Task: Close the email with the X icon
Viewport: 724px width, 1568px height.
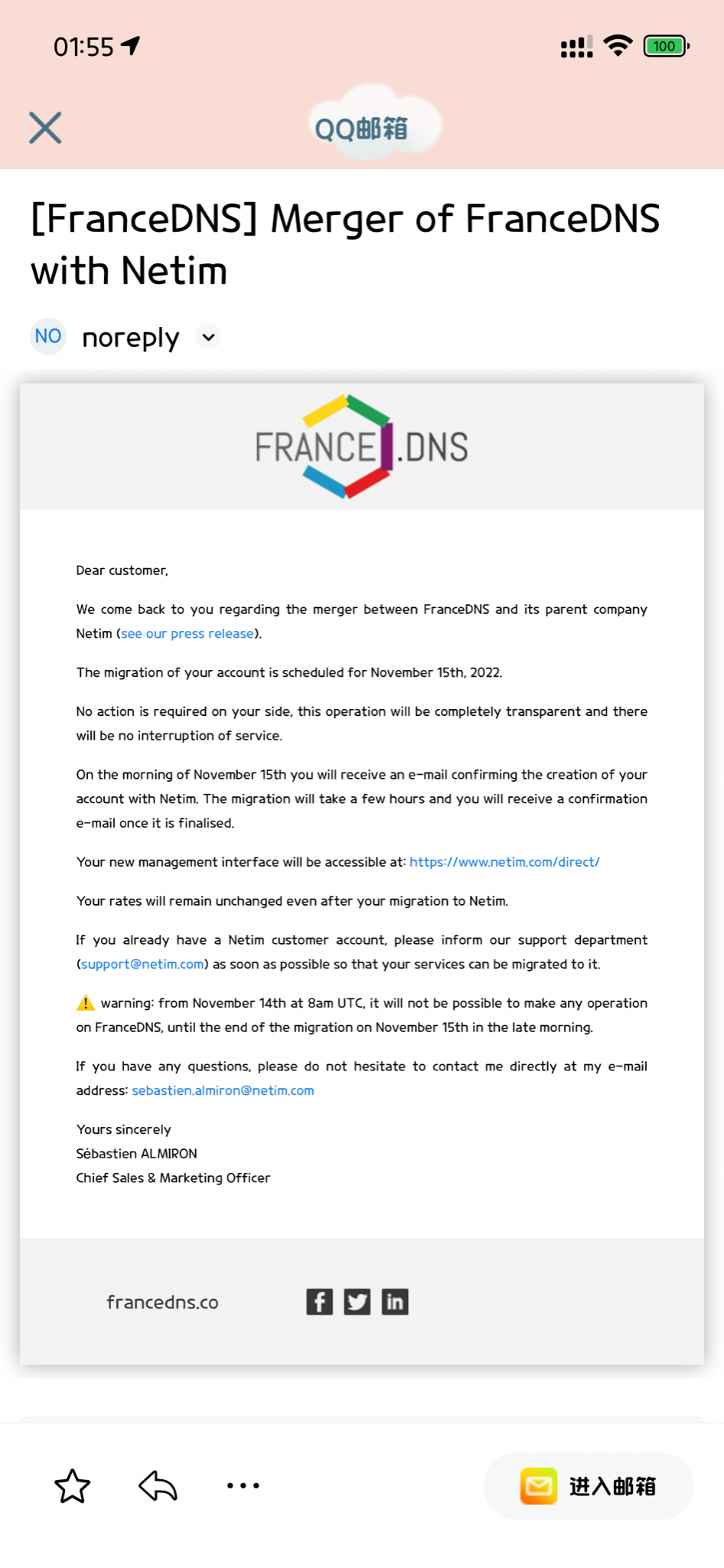Action: point(45,128)
